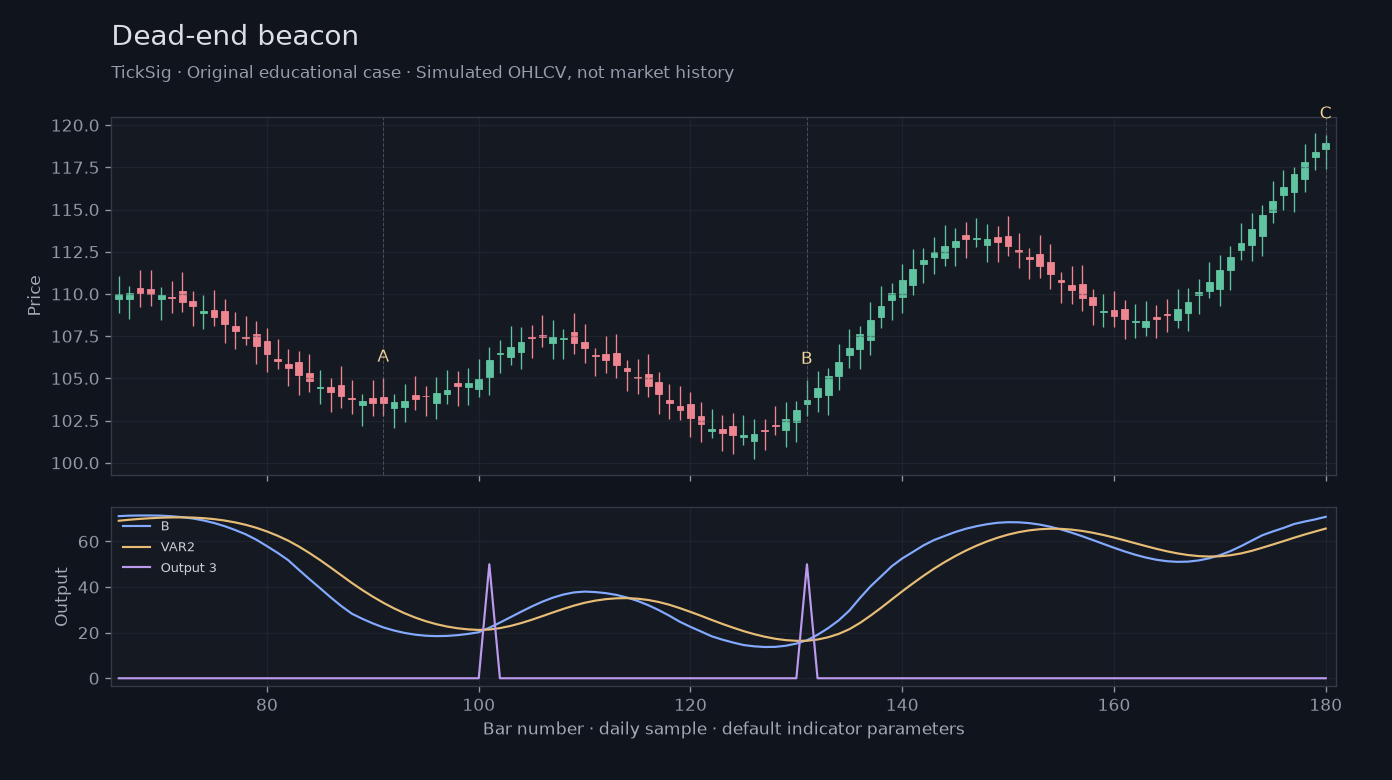Click price axis tick '102.5'
This screenshot has height=780, width=1392.
pyautogui.click(x=75, y=421)
